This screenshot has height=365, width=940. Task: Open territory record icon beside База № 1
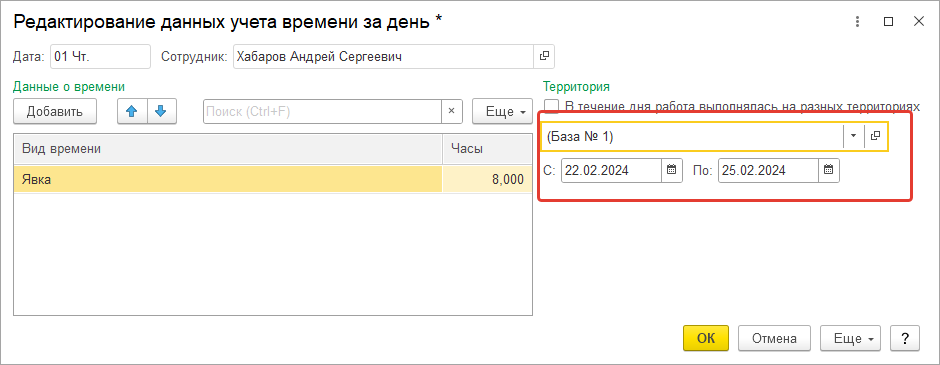[875, 137]
